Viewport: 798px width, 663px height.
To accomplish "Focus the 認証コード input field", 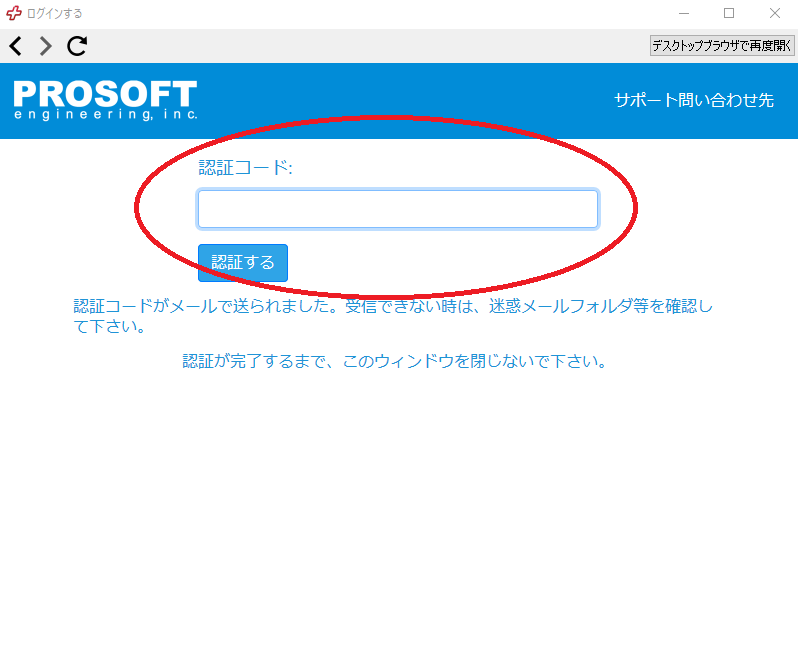I will [397, 210].
